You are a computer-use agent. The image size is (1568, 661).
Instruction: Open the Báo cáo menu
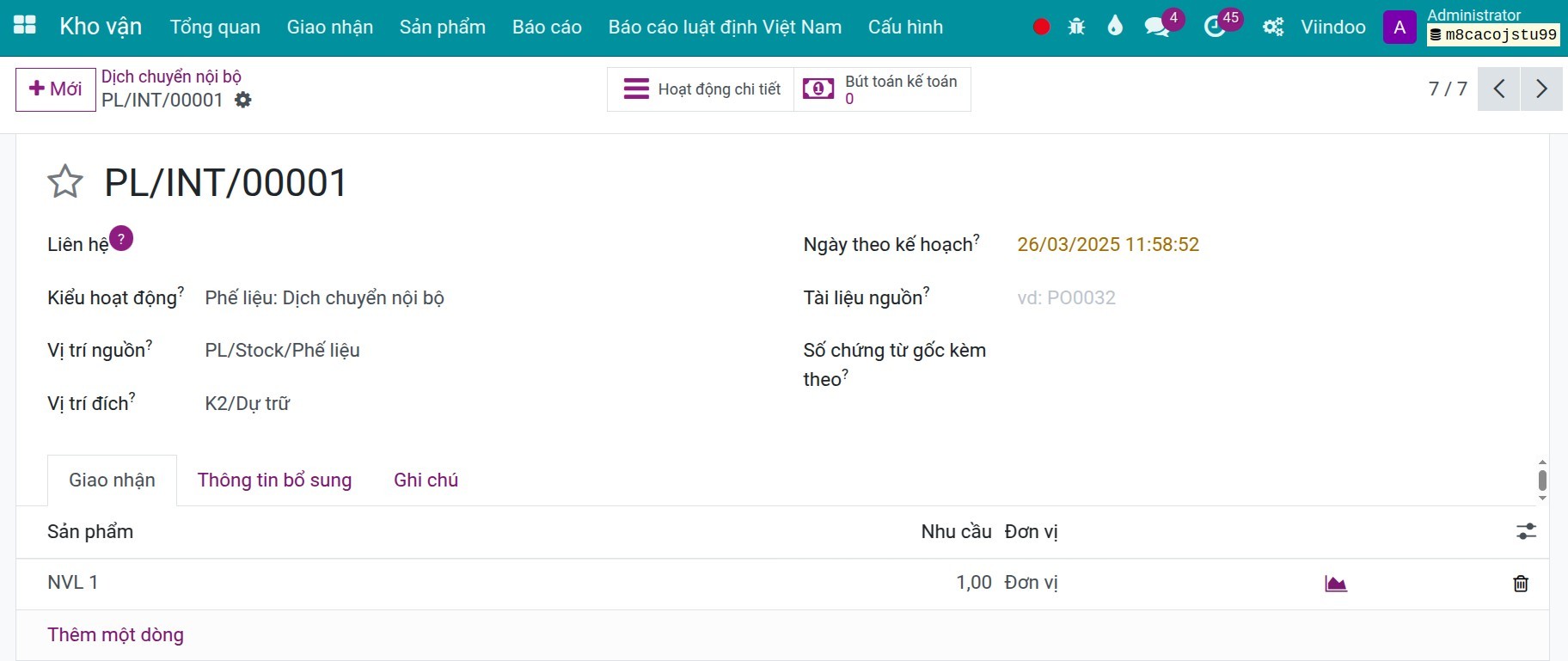pos(547,28)
